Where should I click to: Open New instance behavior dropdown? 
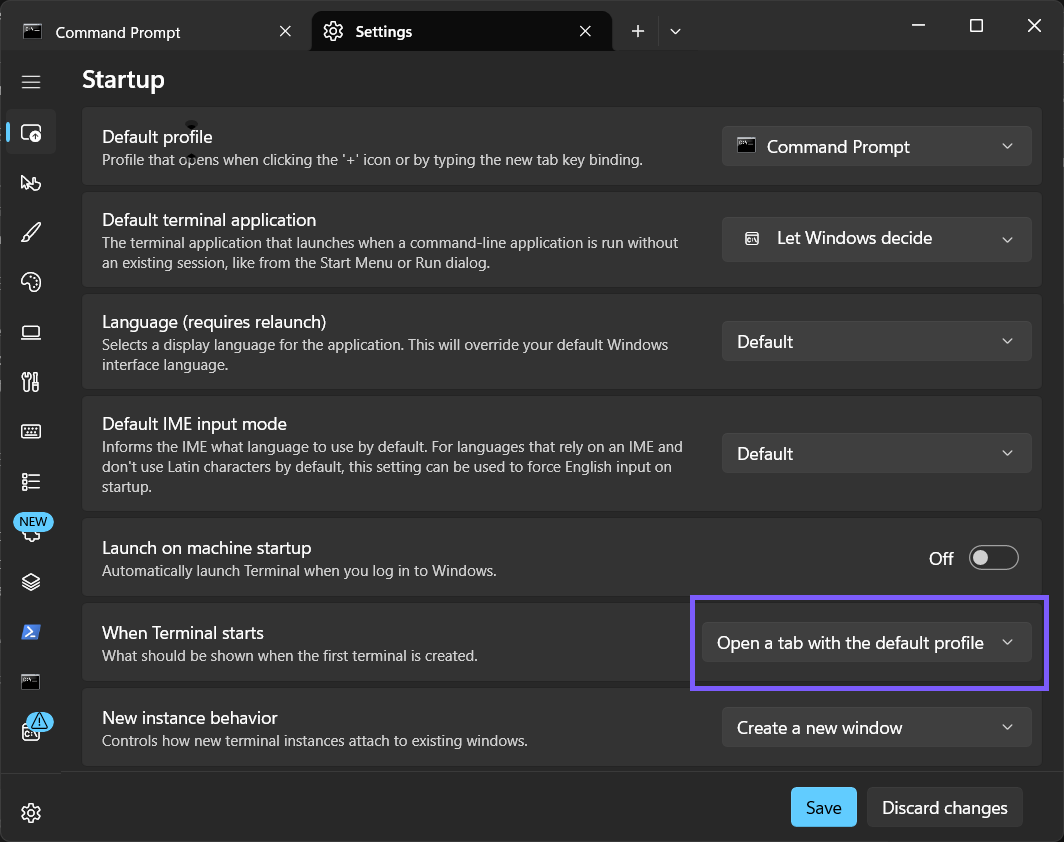(876, 727)
